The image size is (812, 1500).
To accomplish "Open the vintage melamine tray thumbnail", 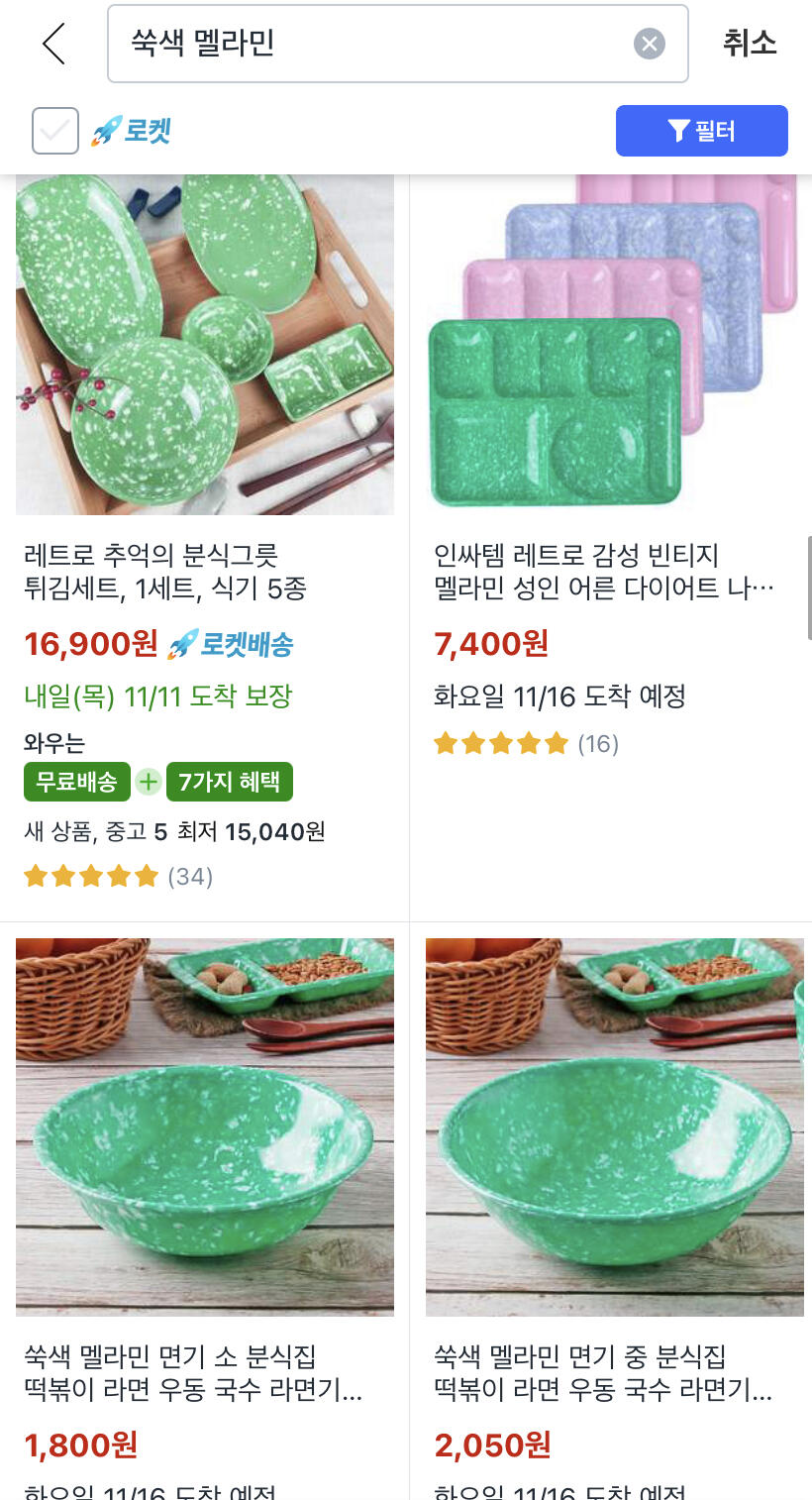I will tap(613, 344).
